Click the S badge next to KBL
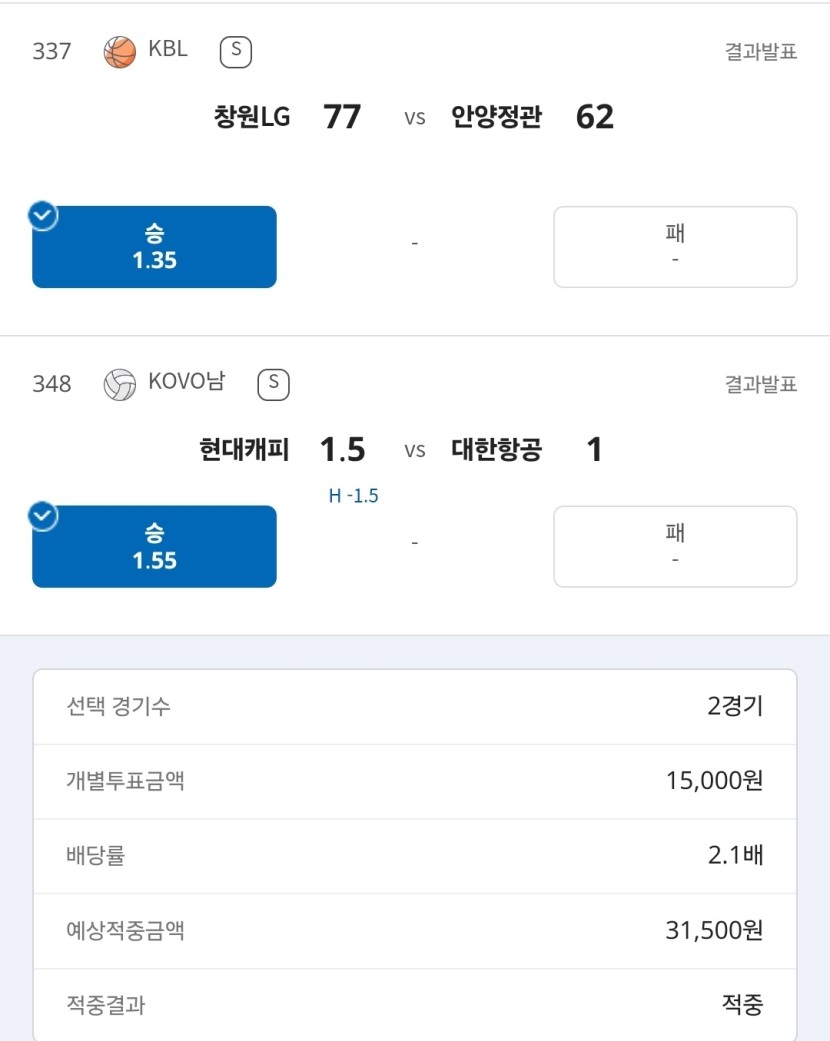Viewport: 830px width, 1041px height. (236, 52)
